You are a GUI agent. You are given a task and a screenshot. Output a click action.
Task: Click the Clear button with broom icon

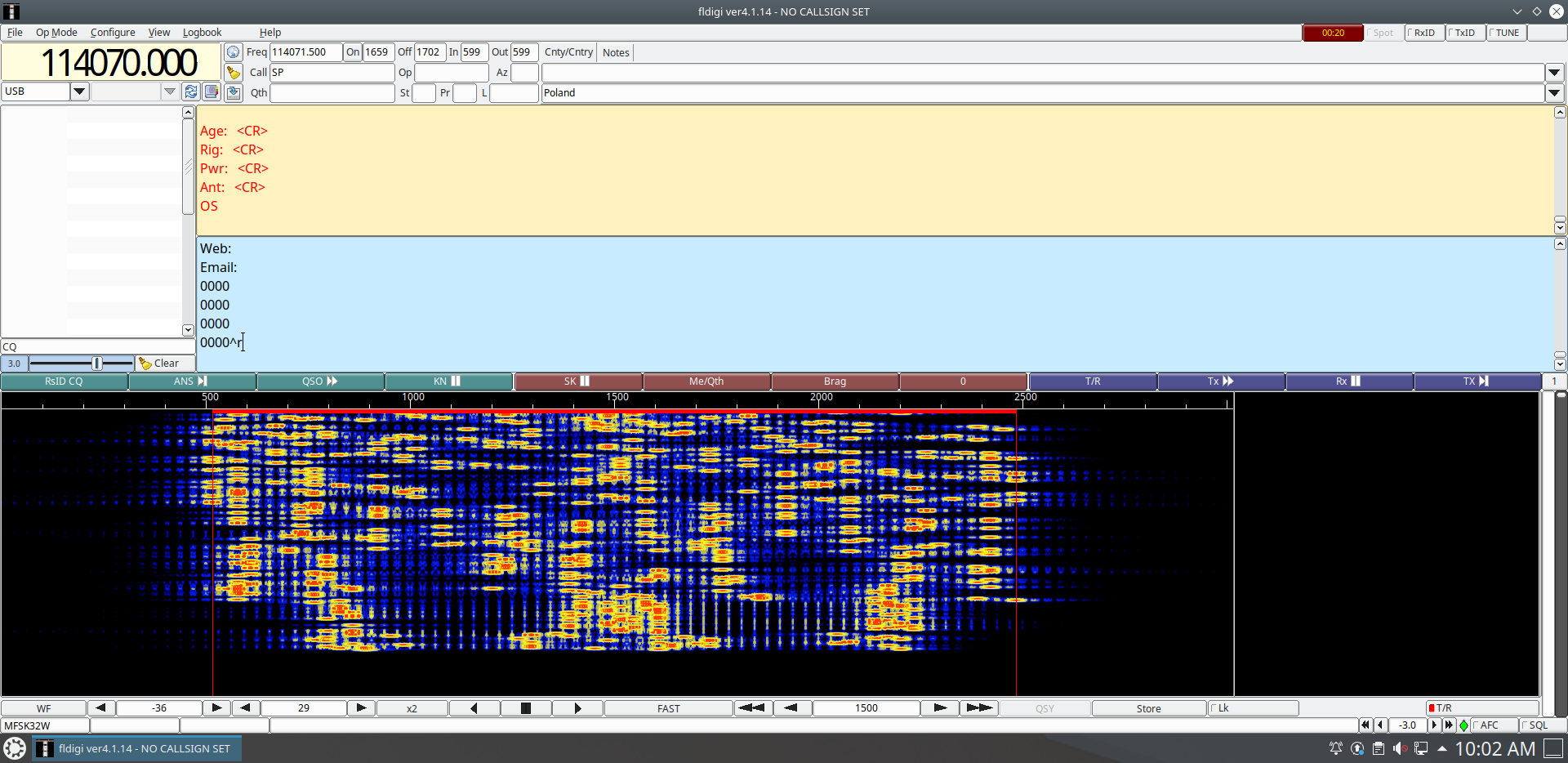coord(165,364)
